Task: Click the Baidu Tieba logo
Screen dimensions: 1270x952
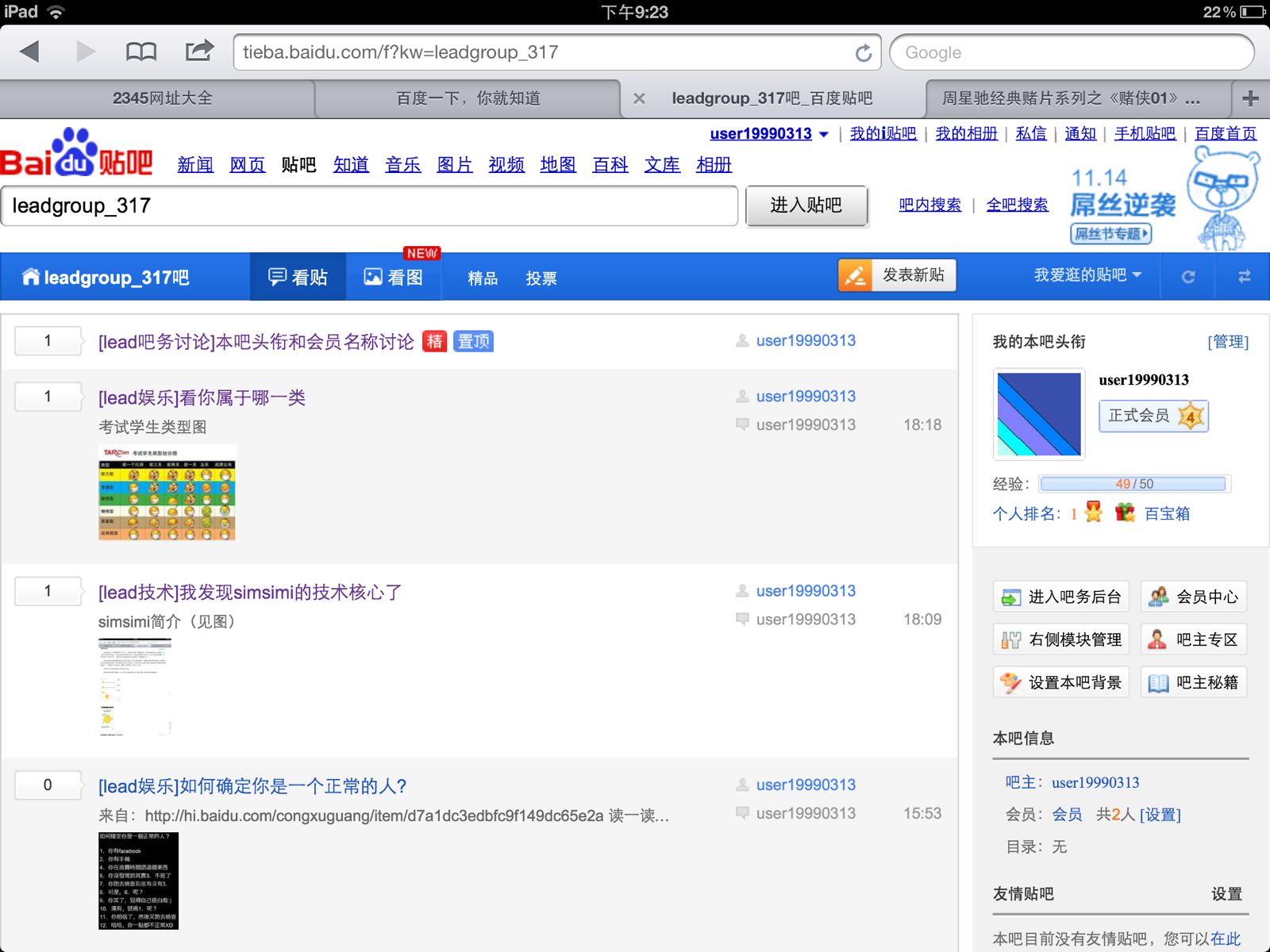Action: (76, 152)
